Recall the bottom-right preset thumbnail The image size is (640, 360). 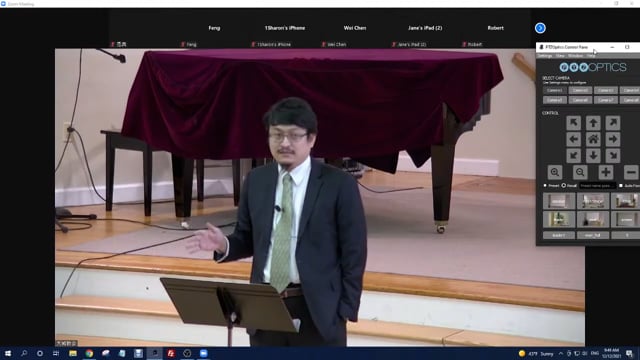coord(625,220)
